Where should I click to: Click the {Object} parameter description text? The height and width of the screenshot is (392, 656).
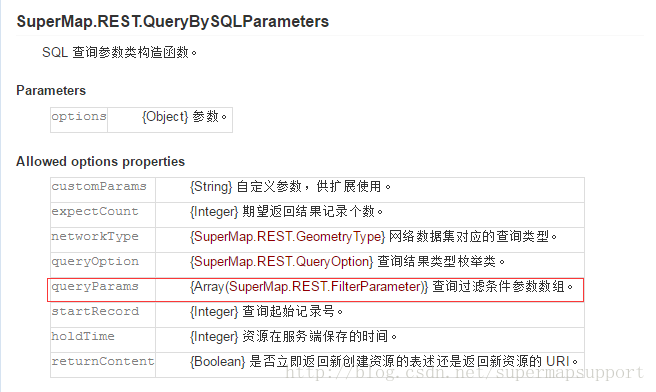pos(184,117)
